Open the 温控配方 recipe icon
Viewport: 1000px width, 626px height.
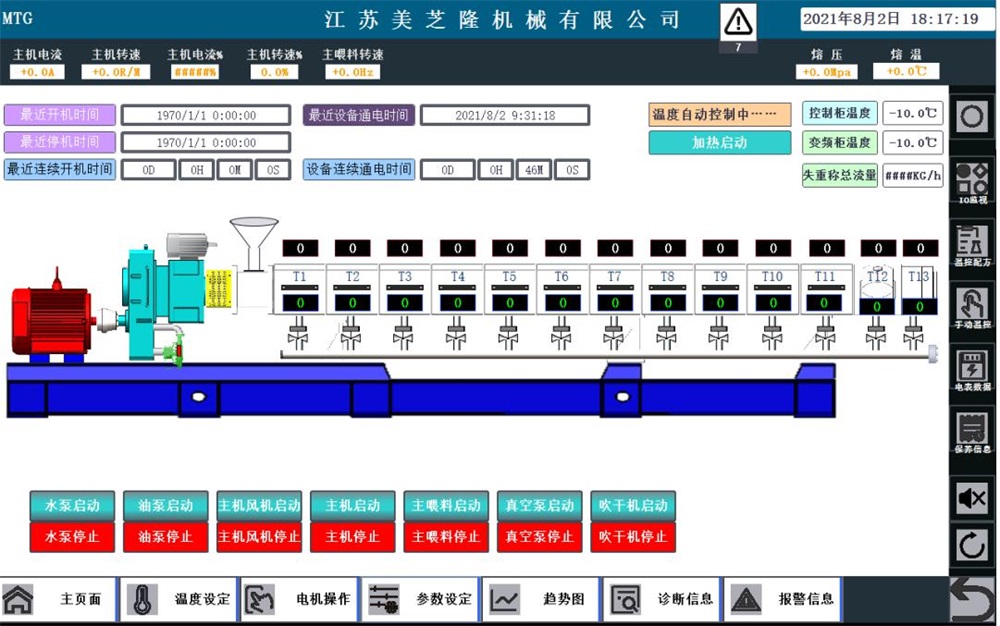972,243
